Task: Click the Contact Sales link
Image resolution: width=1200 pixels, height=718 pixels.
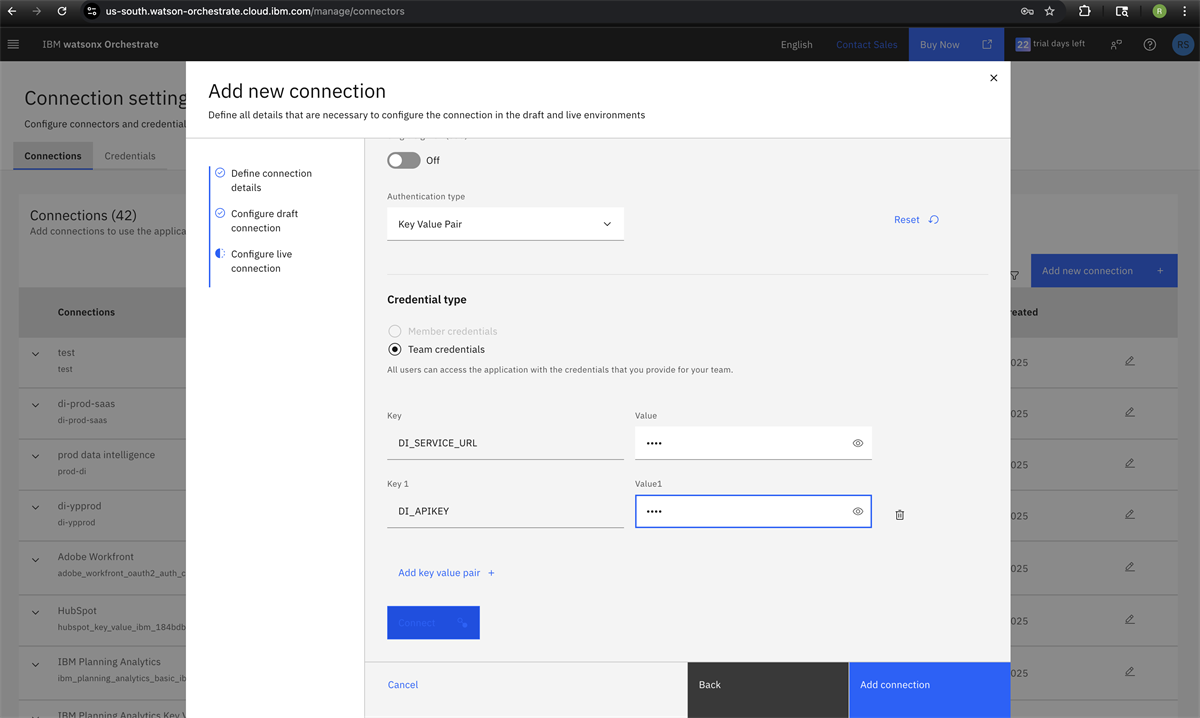Action: point(866,44)
